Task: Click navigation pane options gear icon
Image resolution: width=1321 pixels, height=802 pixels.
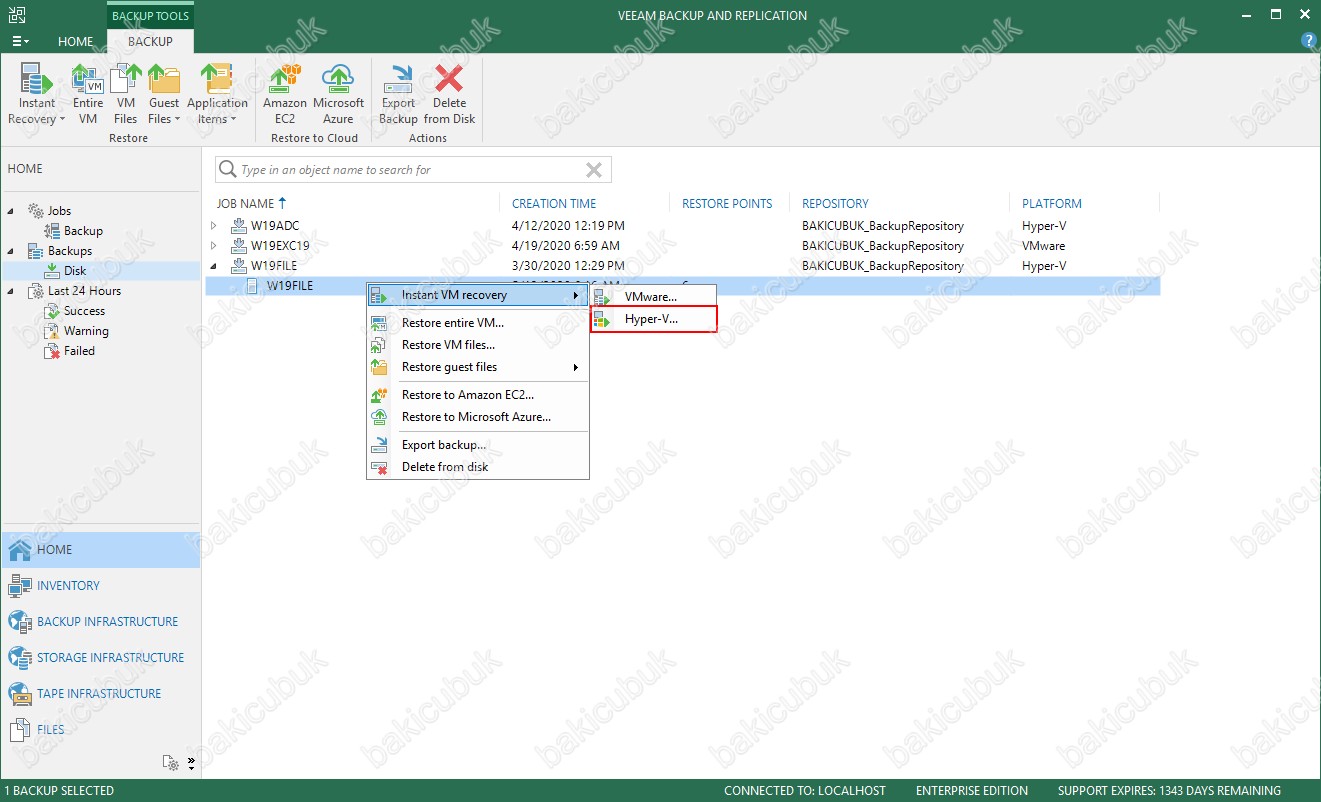Action: [x=171, y=763]
